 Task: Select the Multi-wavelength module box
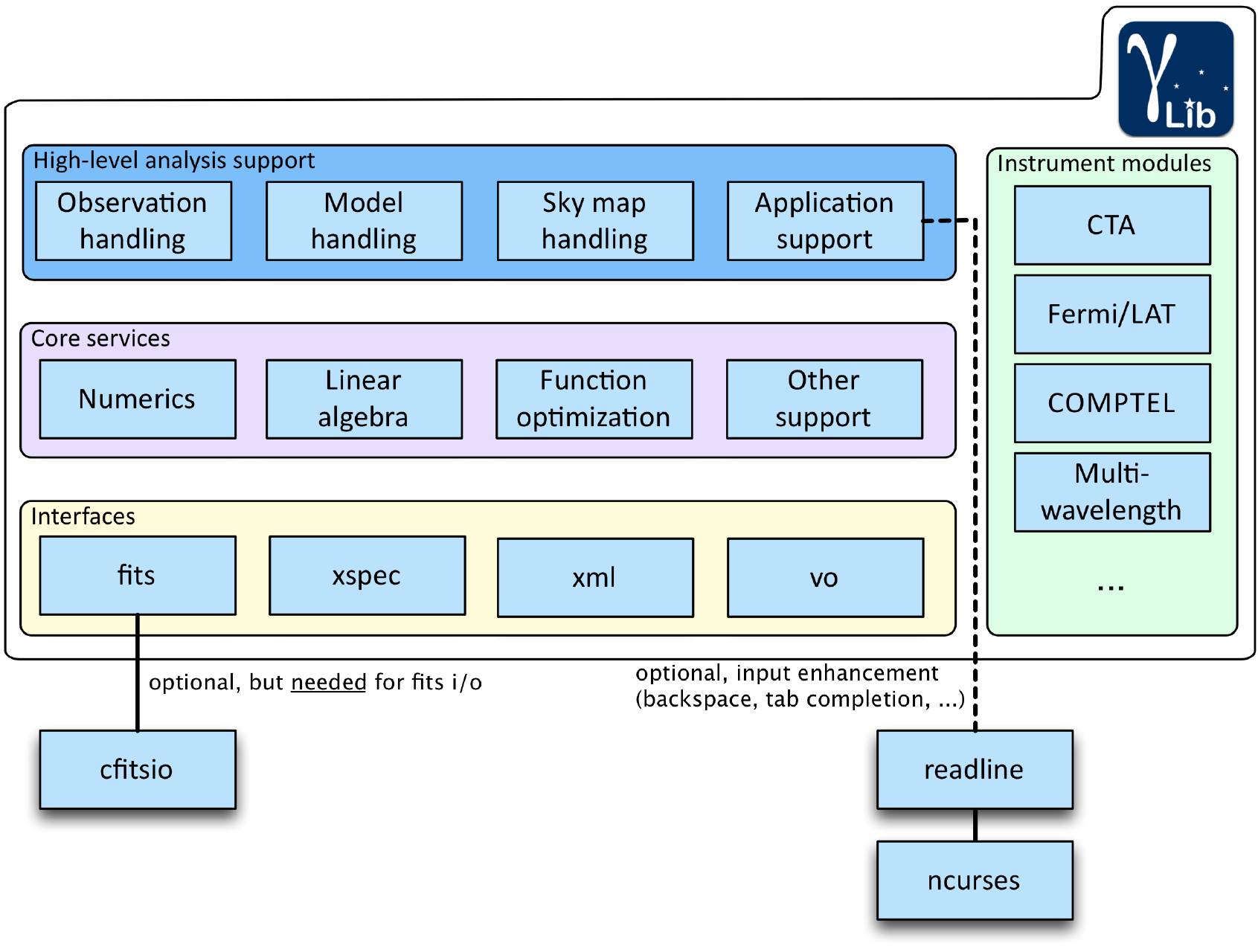pyautogui.click(x=1112, y=492)
